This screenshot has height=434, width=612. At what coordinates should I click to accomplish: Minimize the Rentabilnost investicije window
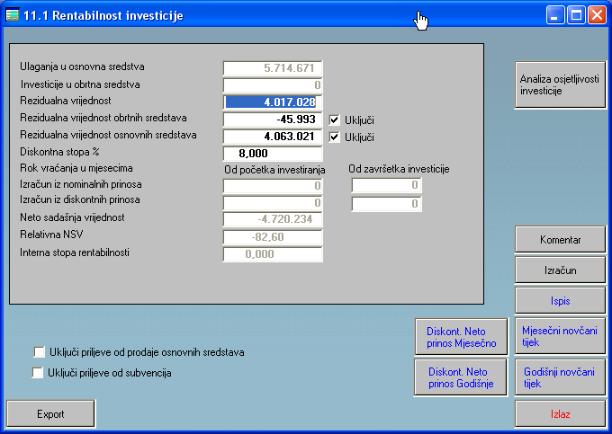point(555,15)
